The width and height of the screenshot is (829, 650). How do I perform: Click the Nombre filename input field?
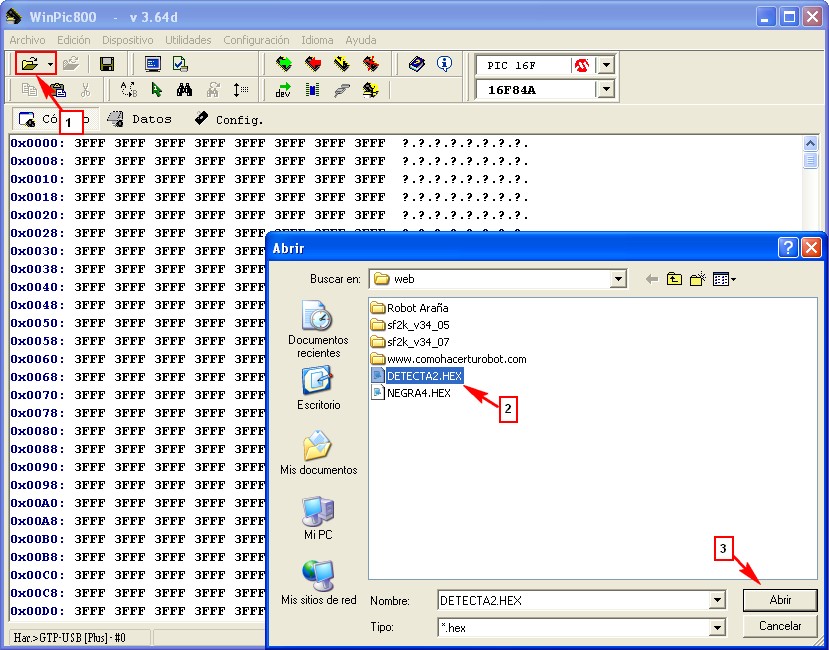pos(573,600)
